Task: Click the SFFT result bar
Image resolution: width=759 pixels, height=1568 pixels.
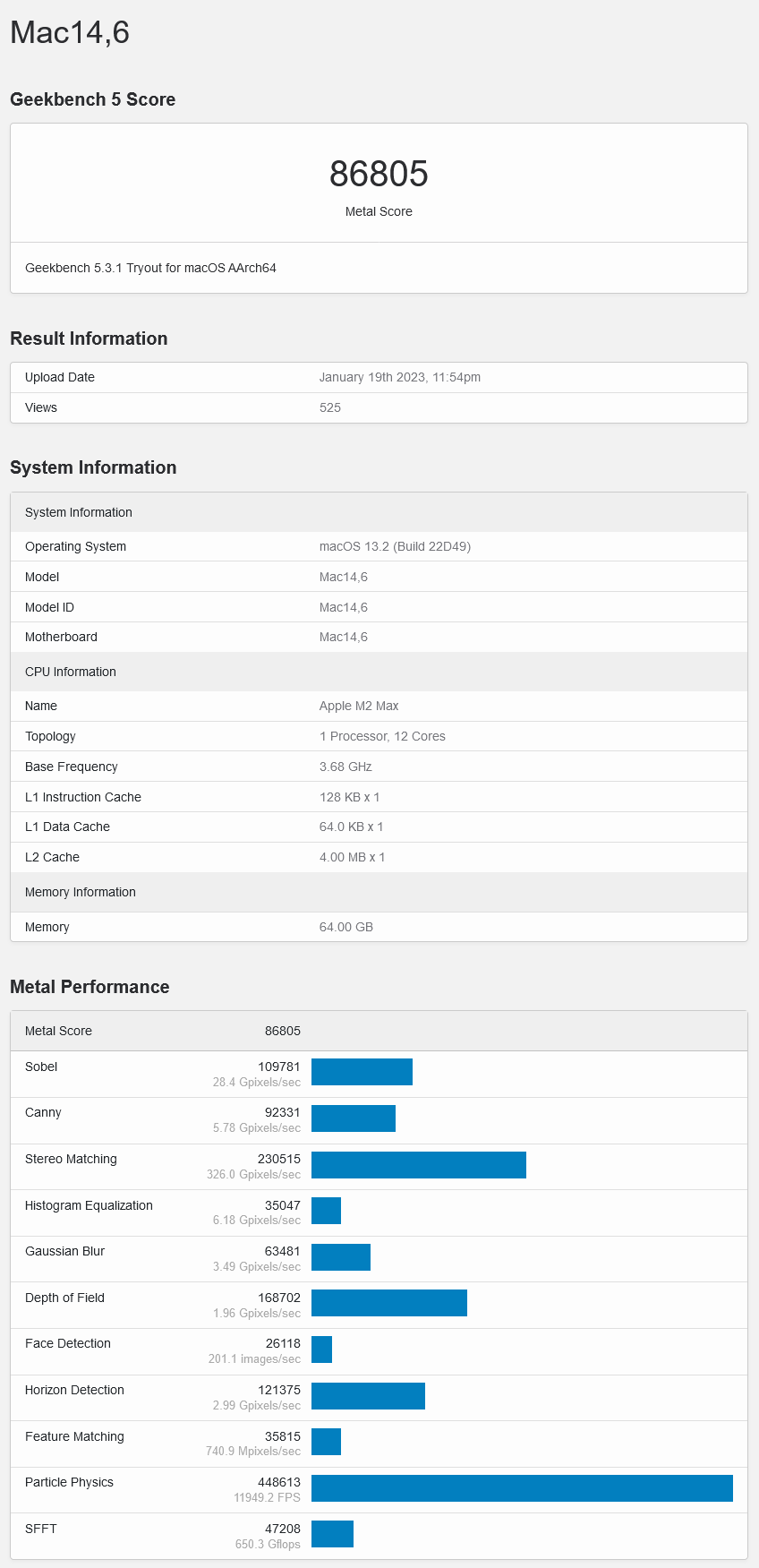Action: [x=332, y=1534]
